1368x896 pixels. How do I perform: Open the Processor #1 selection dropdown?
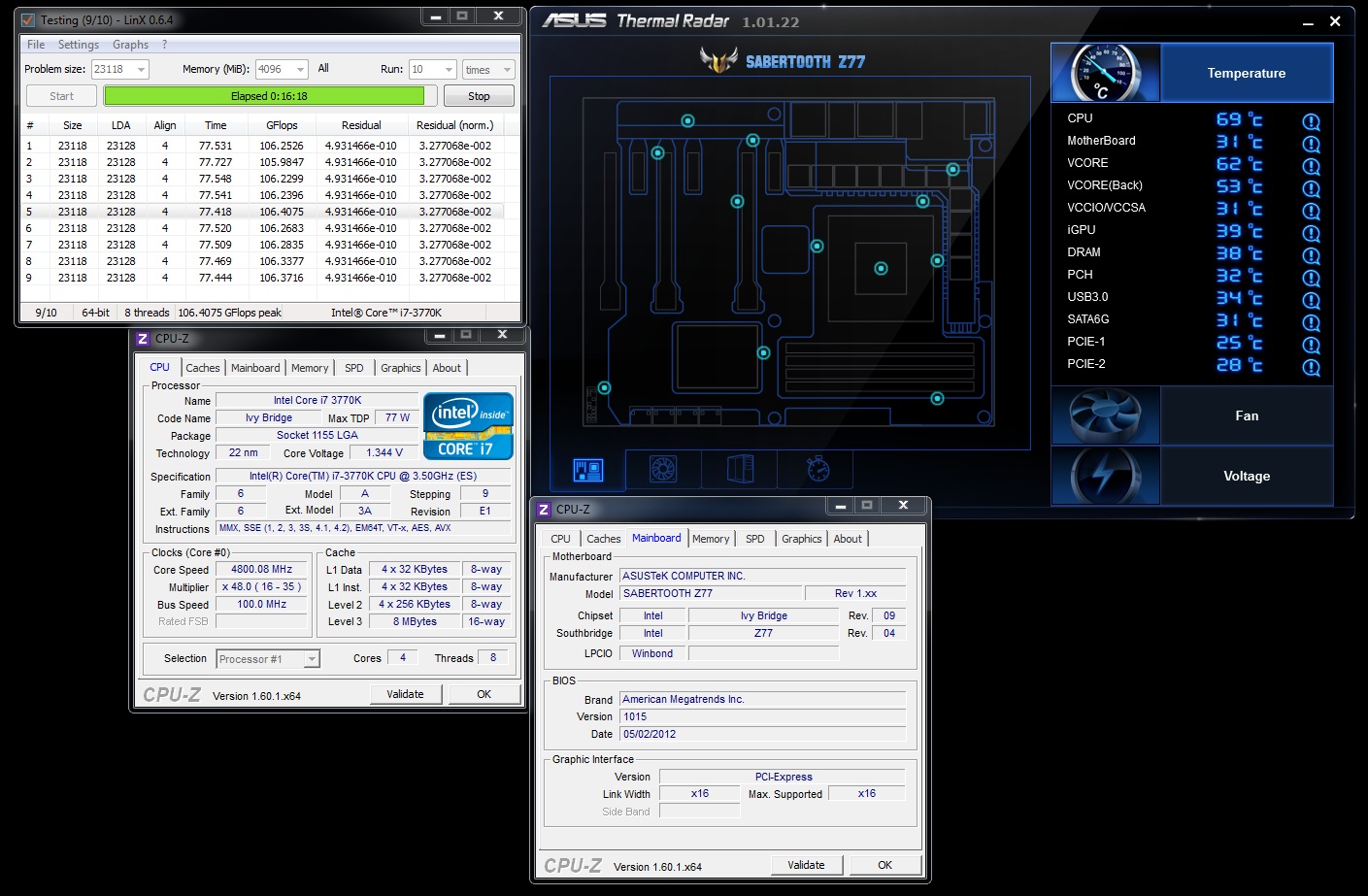click(x=312, y=659)
